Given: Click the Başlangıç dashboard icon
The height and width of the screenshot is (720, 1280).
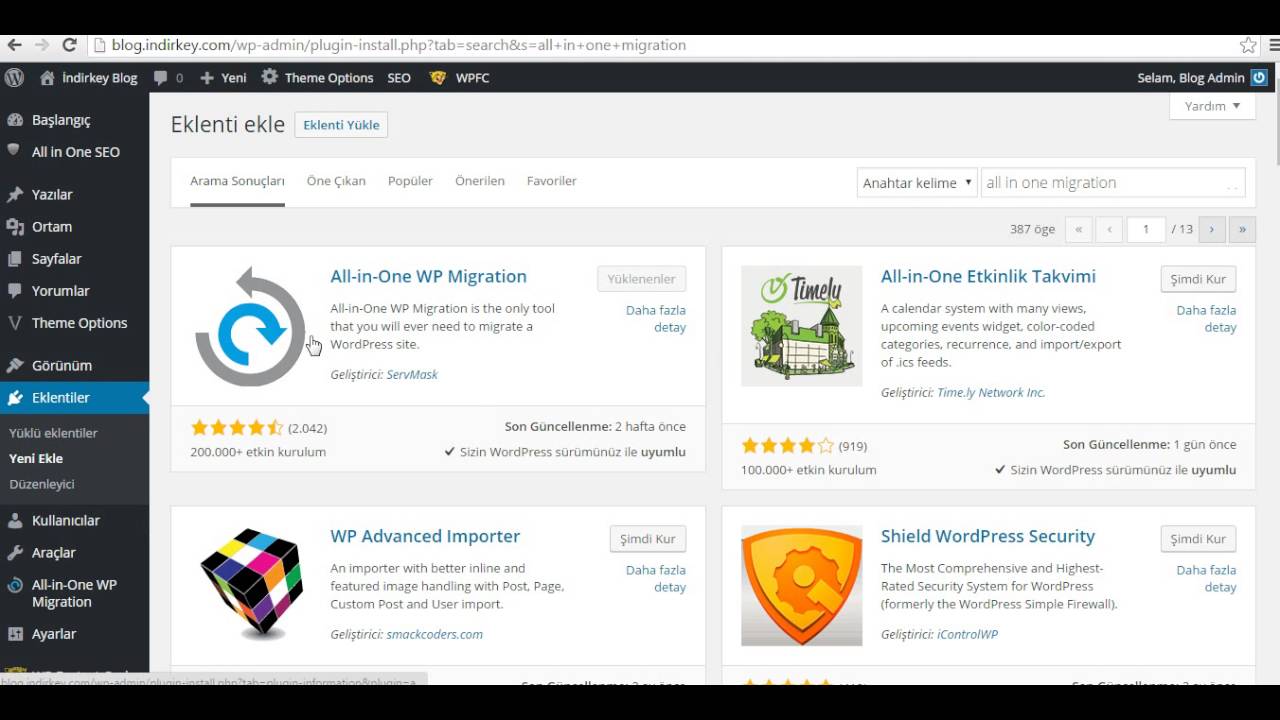Looking at the screenshot, I should pyautogui.click(x=15, y=120).
